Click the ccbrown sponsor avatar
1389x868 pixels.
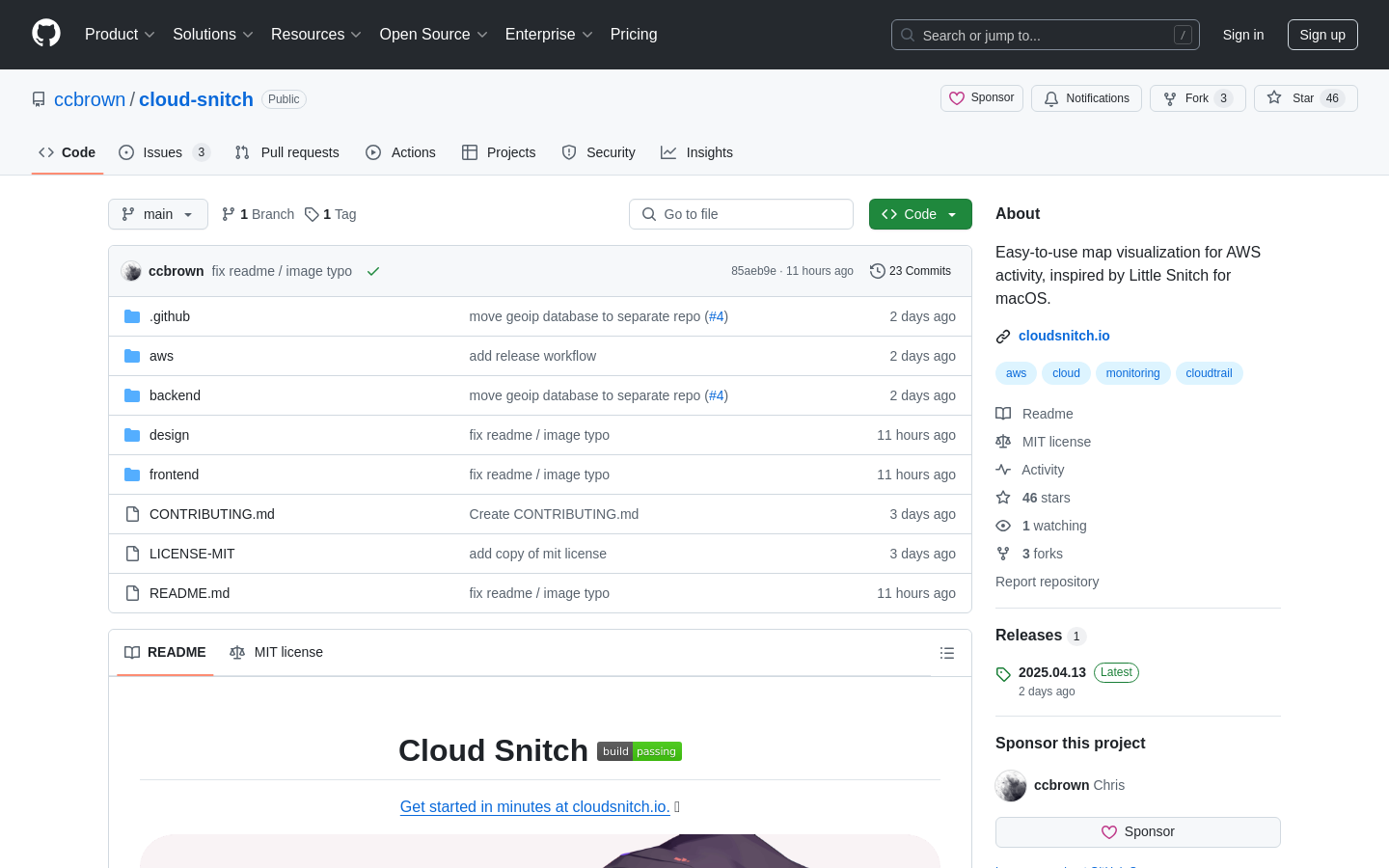pyautogui.click(x=1011, y=786)
